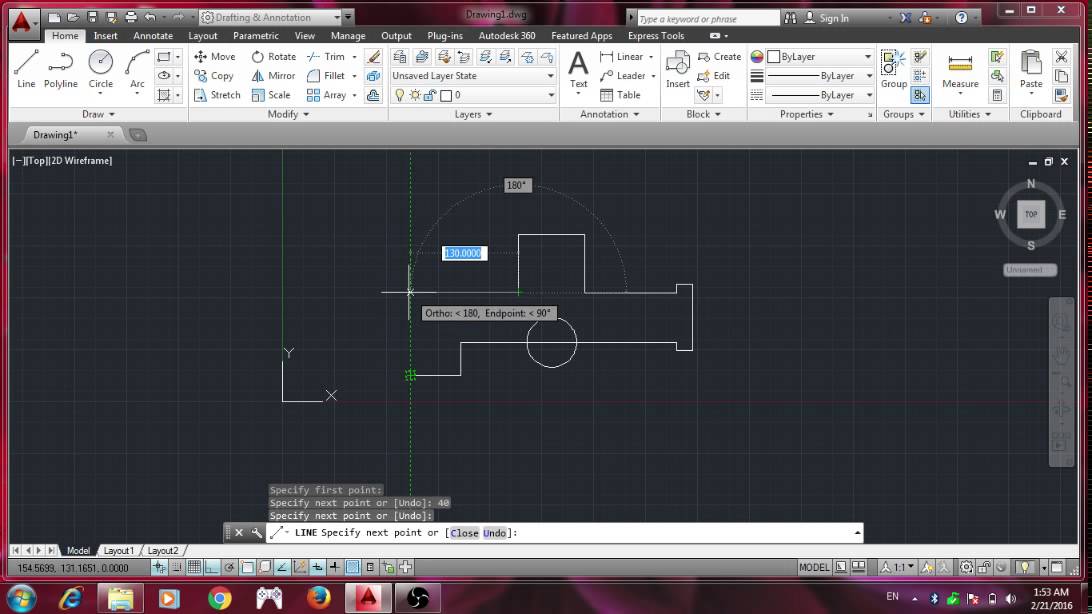Screen dimensions: 1092x614
Task: Select the Arc tool
Action: click(137, 69)
